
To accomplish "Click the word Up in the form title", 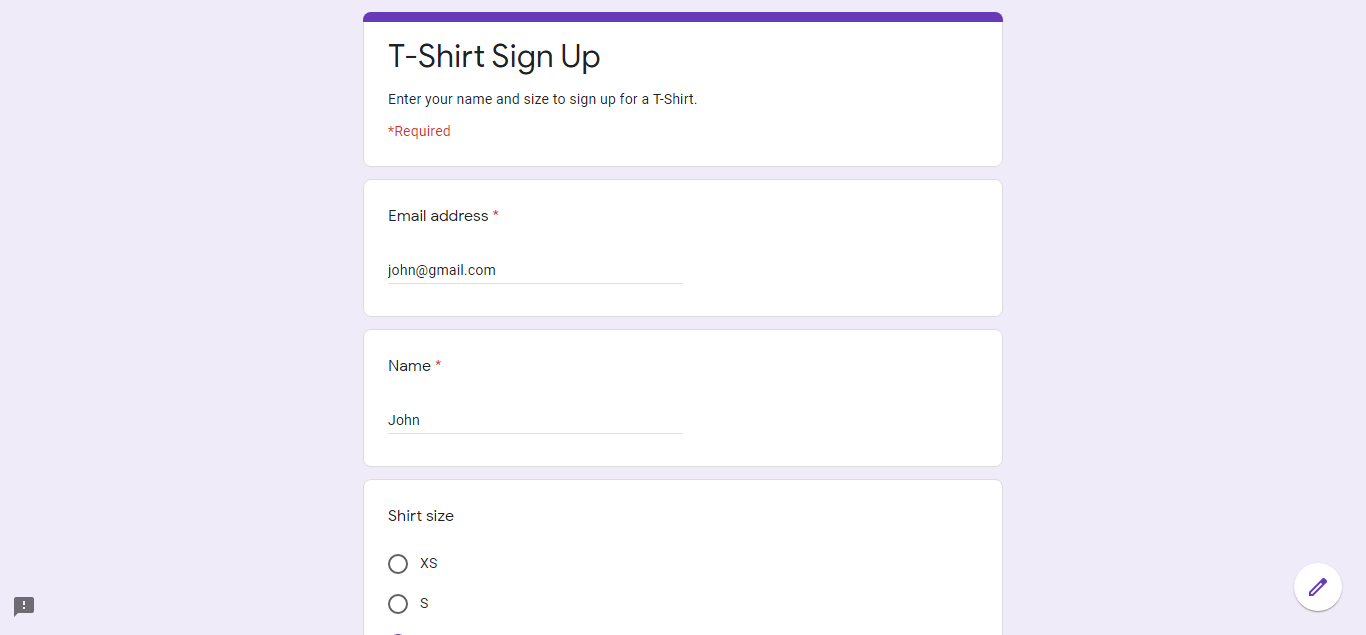I will click(x=580, y=57).
